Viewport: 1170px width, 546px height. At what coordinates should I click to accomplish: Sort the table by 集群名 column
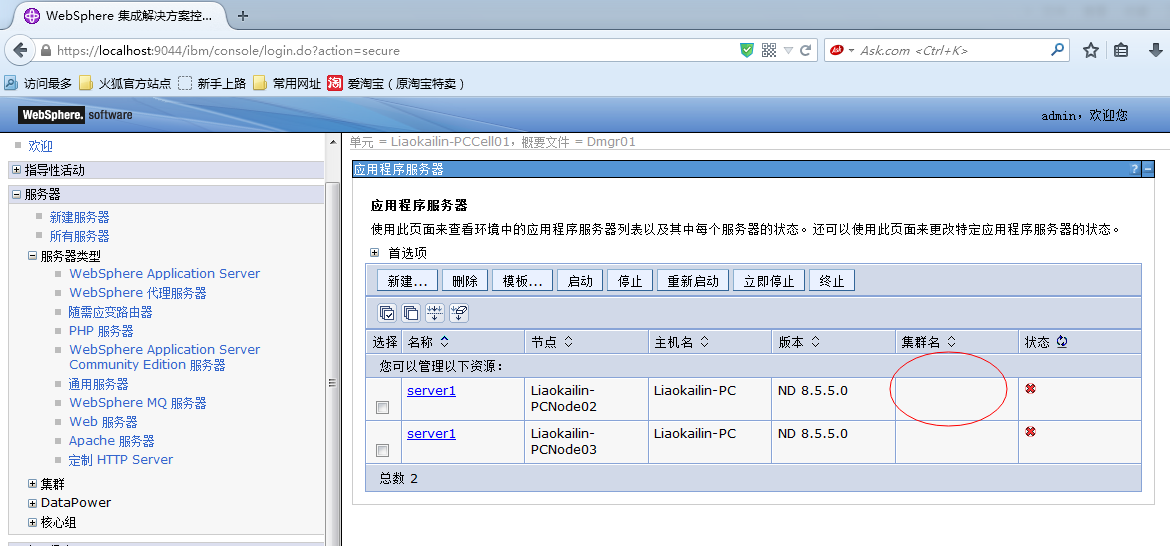[951, 342]
